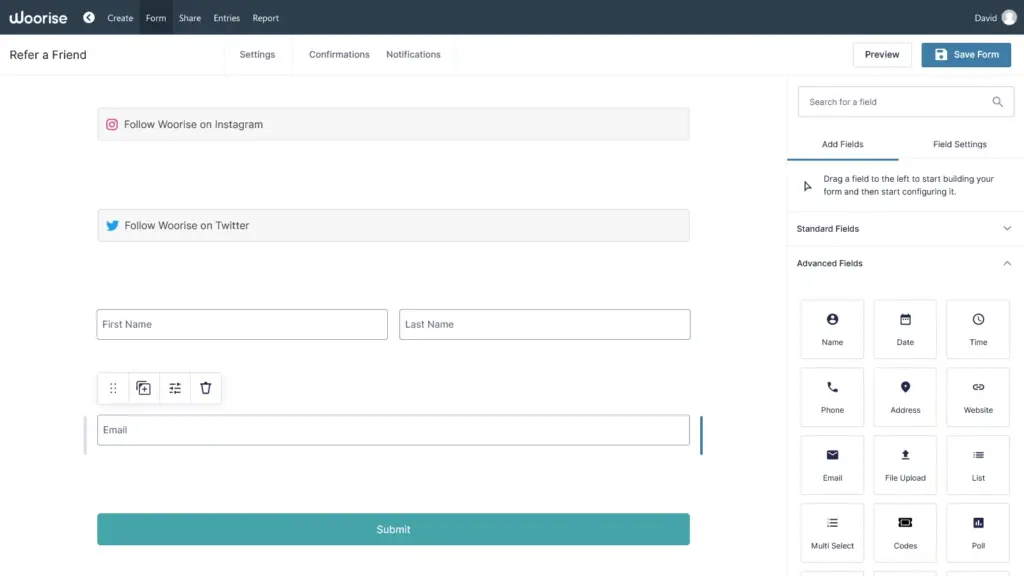
Task: Open the Notifications tab
Action: click(413, 55)
